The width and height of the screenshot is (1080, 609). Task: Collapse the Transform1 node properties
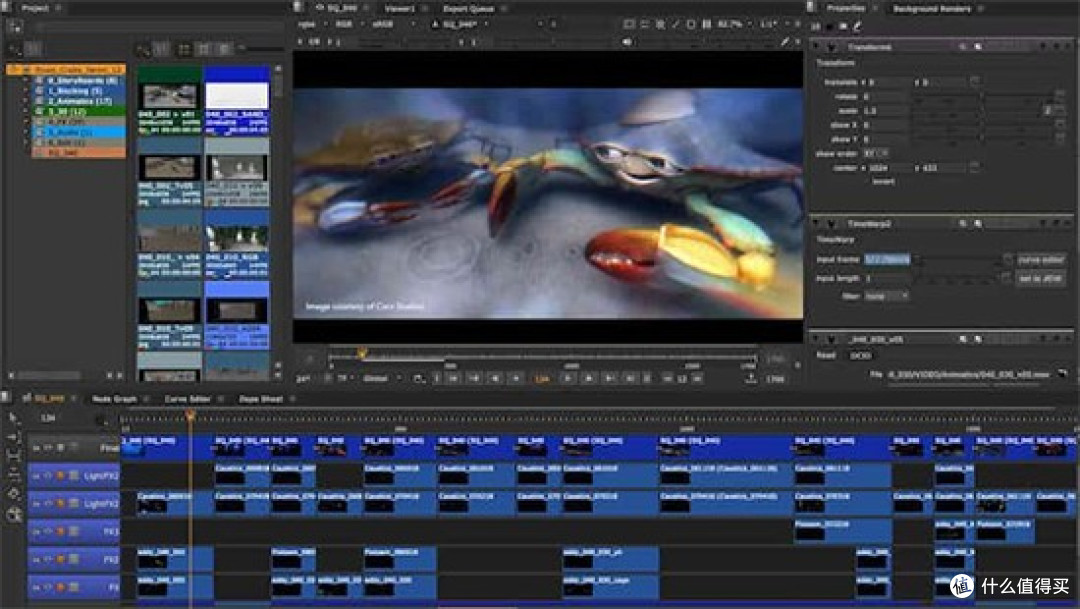pyautogui.click(x=817, y=47)
